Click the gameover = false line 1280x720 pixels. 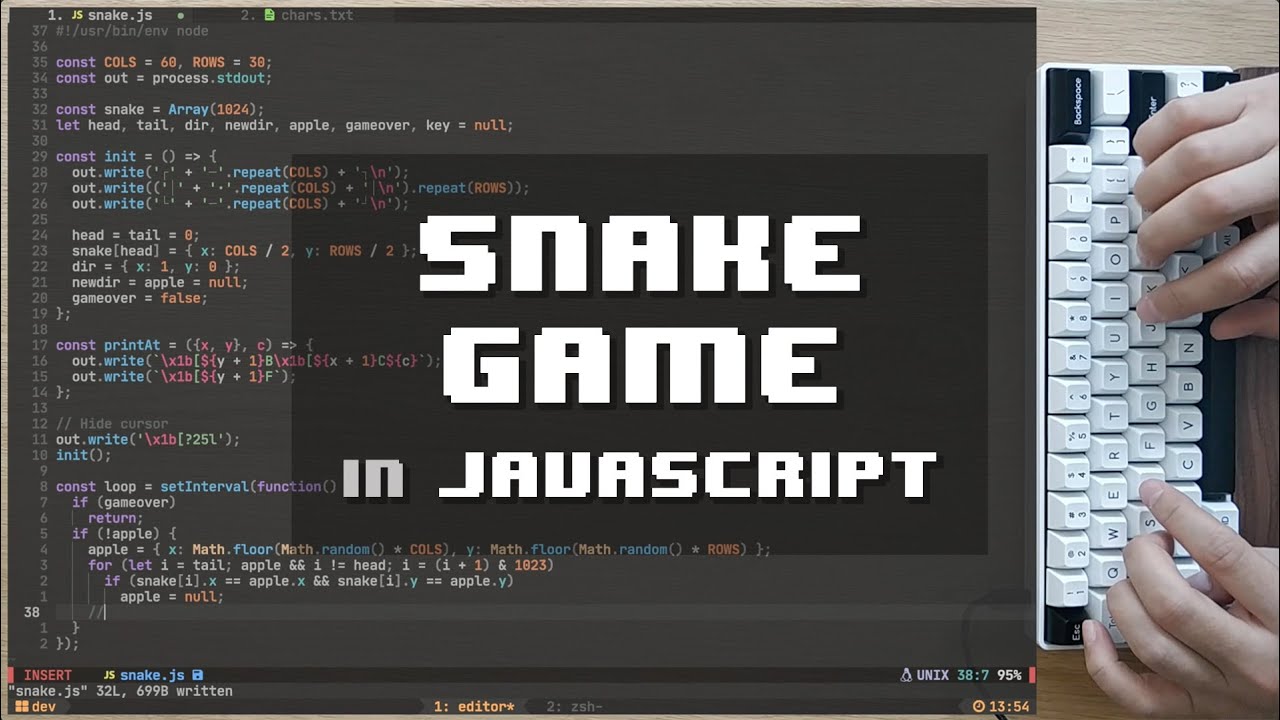[x=140, y=298]
